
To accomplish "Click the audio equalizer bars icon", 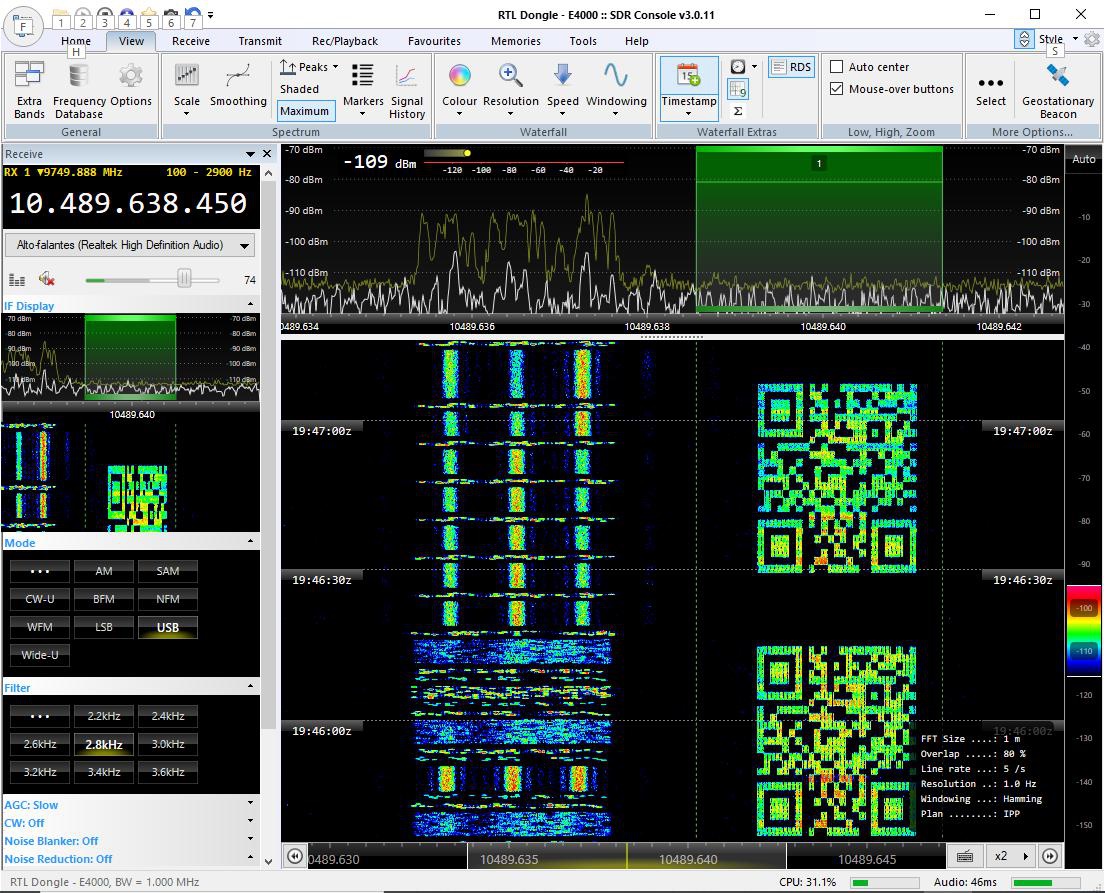I will click(17, 280).
